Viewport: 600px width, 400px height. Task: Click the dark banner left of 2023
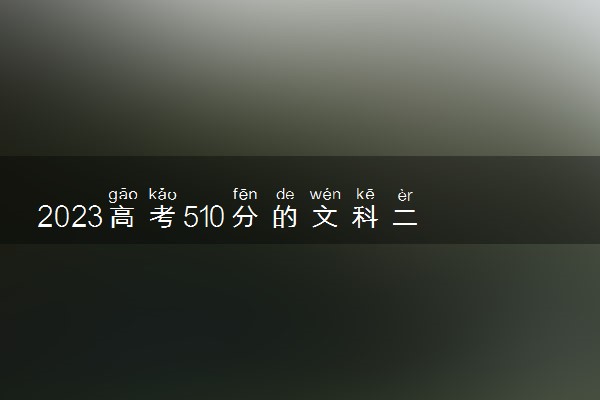[x=18, y=200]
